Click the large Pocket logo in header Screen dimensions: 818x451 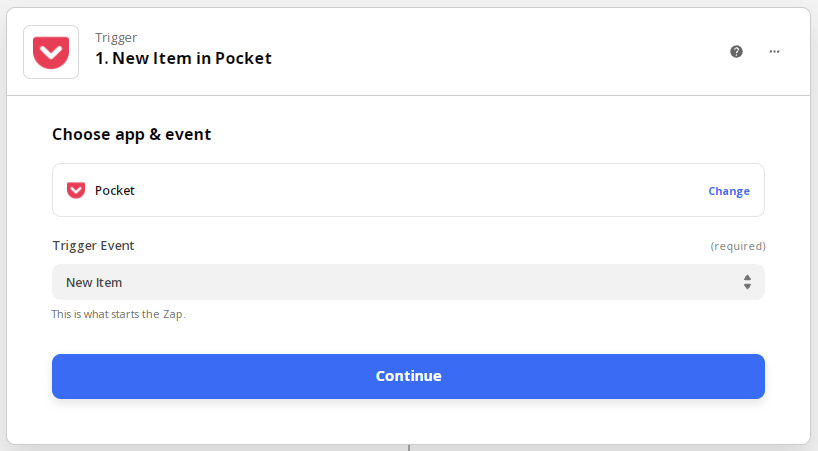click(x=51, y=52)
